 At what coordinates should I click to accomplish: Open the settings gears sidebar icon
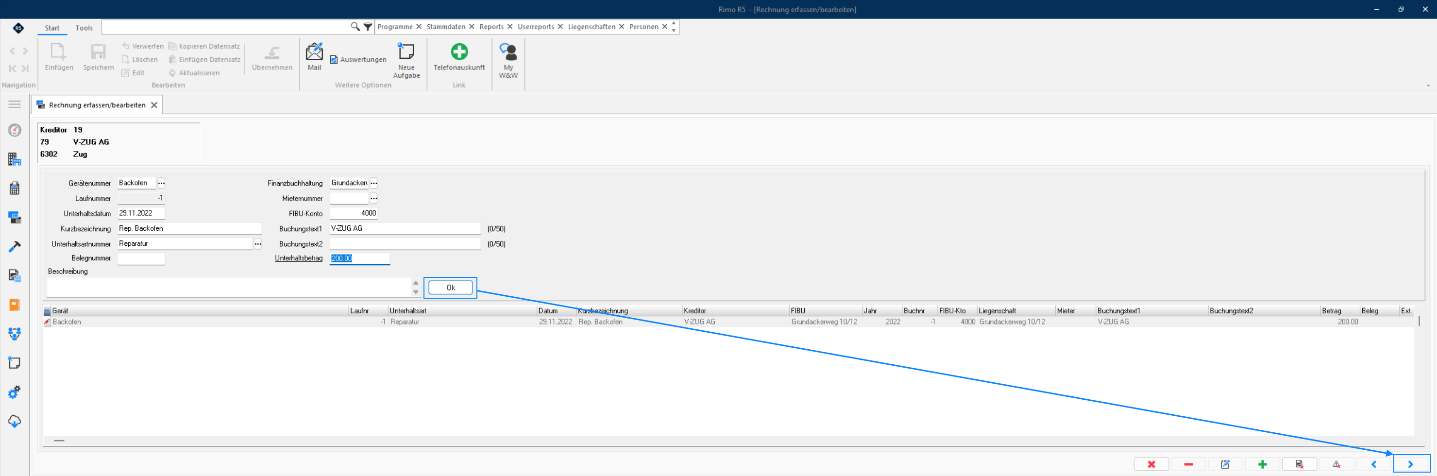14,392
